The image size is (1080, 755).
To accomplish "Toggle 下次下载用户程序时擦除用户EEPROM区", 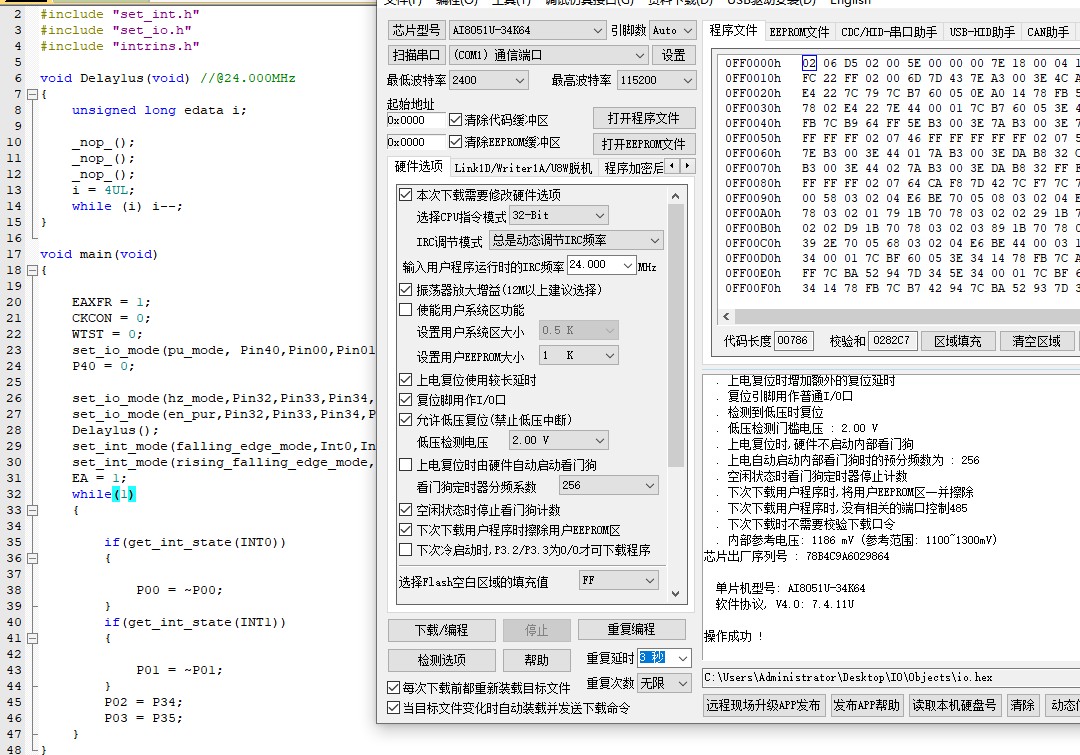I will 406,530.
